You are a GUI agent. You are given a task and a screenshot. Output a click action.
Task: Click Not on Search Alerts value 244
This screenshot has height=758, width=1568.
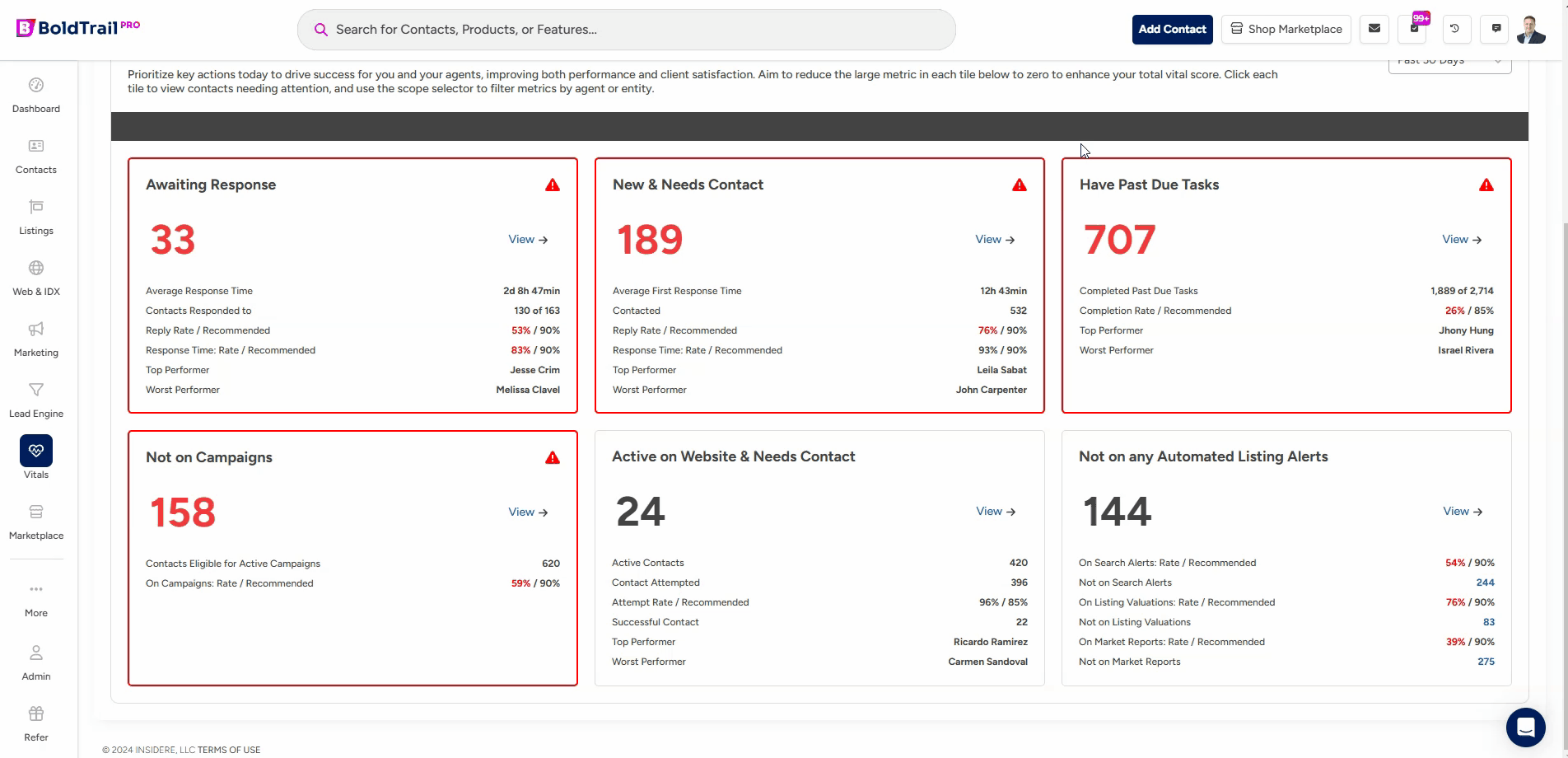click(1486, 583)
